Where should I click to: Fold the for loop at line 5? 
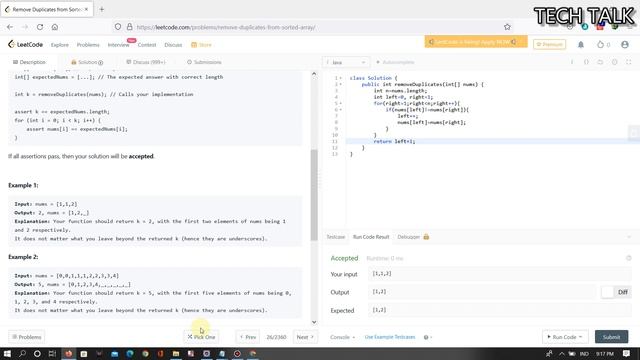click(341, 103)
